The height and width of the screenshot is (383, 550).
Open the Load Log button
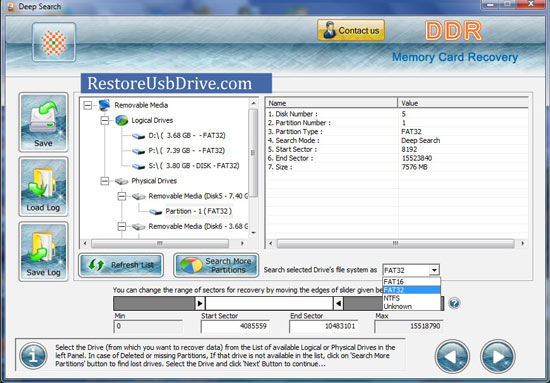coord(43,187)
